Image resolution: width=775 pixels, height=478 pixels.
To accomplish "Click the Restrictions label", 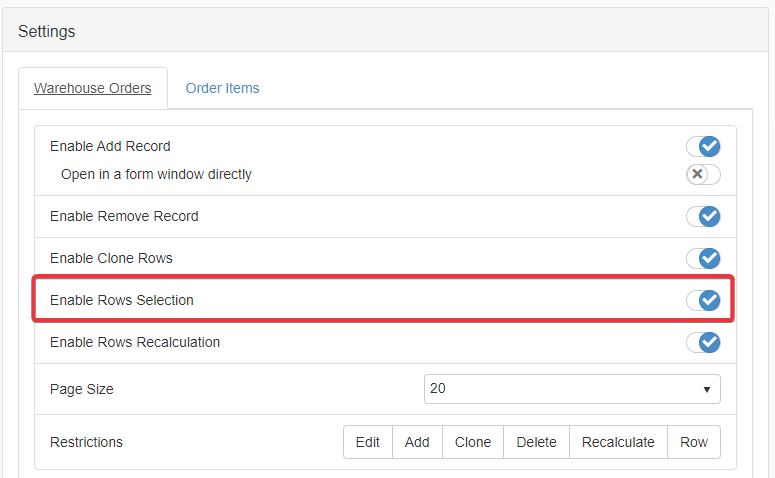I will [87, 442].
